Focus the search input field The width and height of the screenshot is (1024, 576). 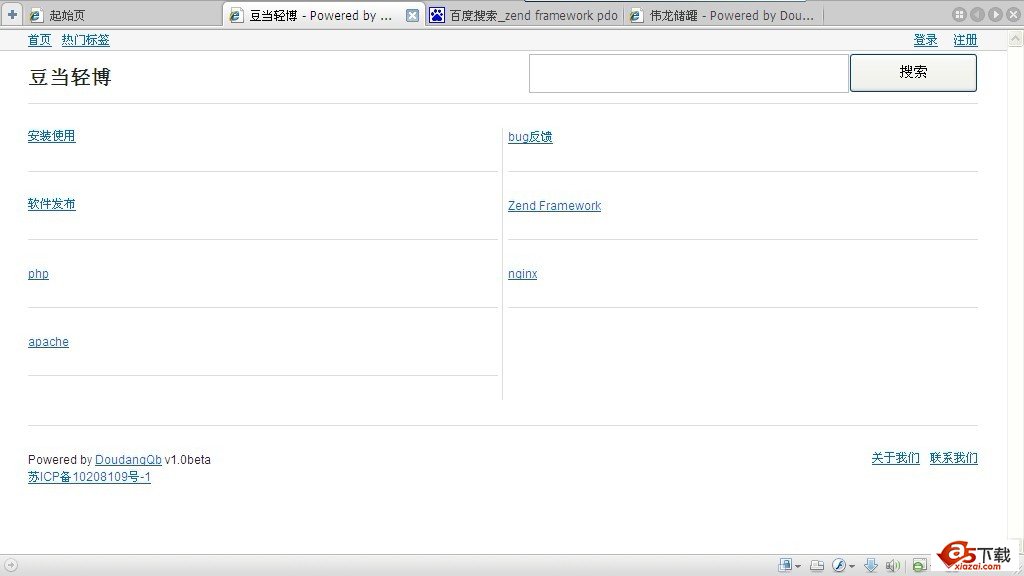tap(688, 73)
